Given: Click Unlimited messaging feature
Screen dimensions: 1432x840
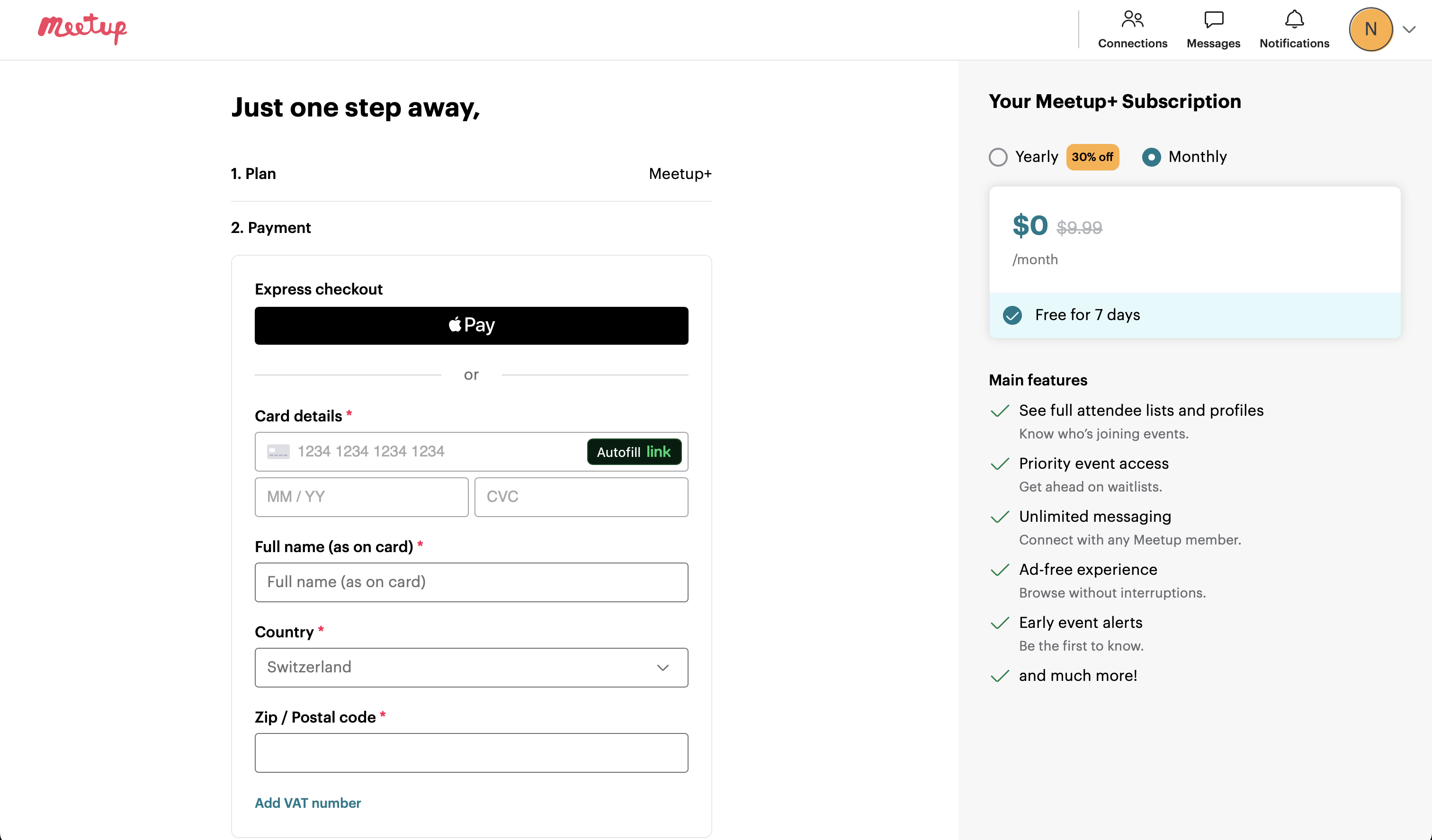Looking at the screenshot, I should (x=1095, y=516).
